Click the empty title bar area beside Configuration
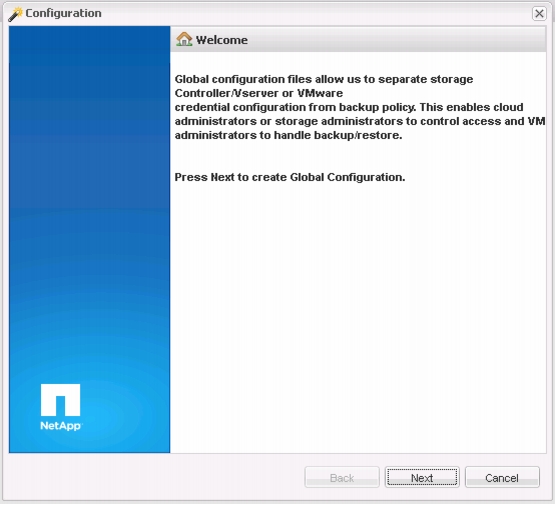The image size is (556, 506). coord(316,13)
